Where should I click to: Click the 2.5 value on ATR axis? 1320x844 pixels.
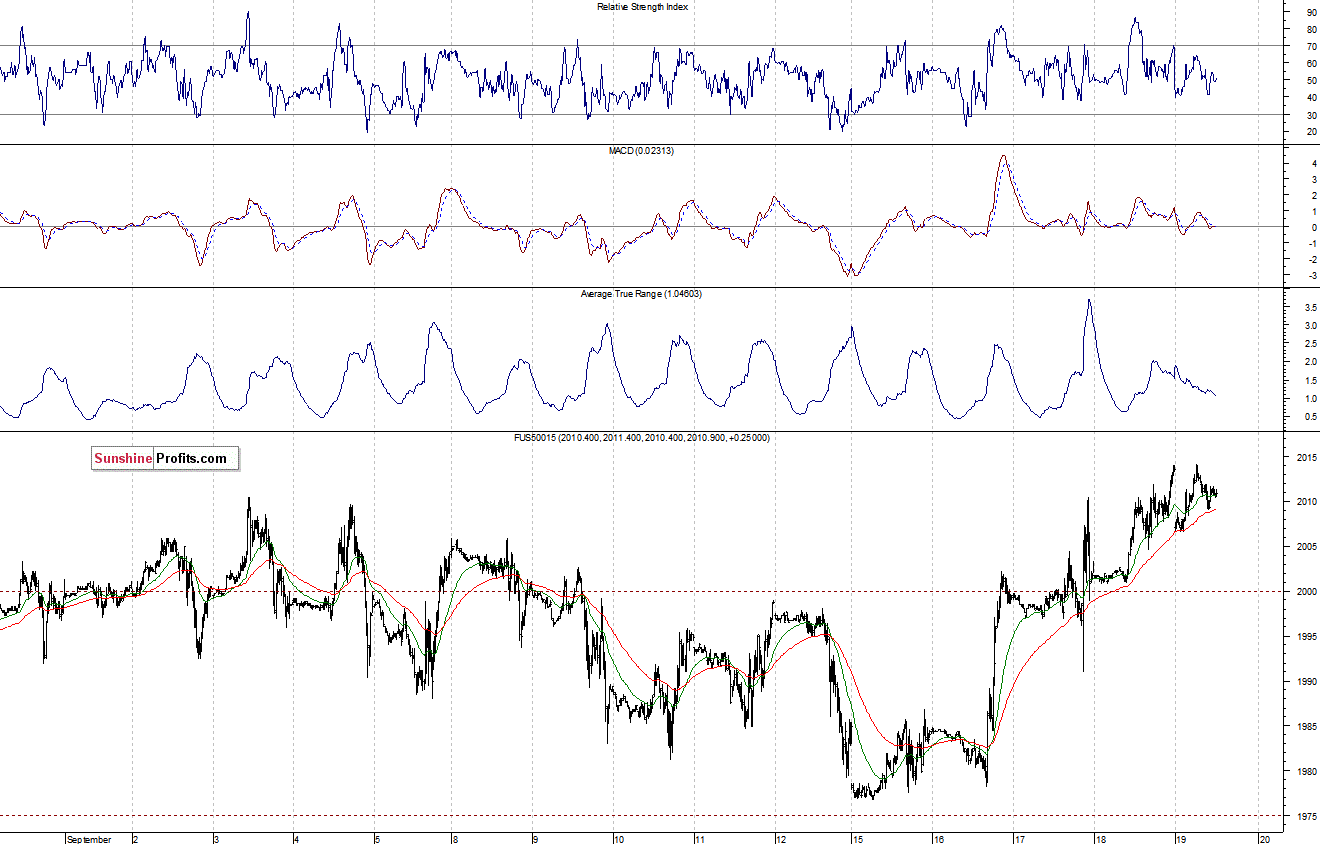coord(1310,344)
